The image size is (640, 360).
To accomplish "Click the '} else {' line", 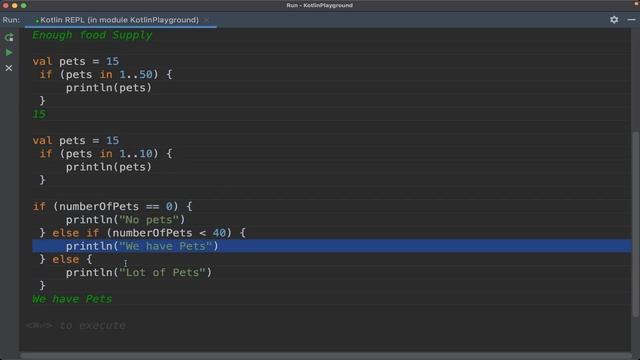I will click(66, 259).
